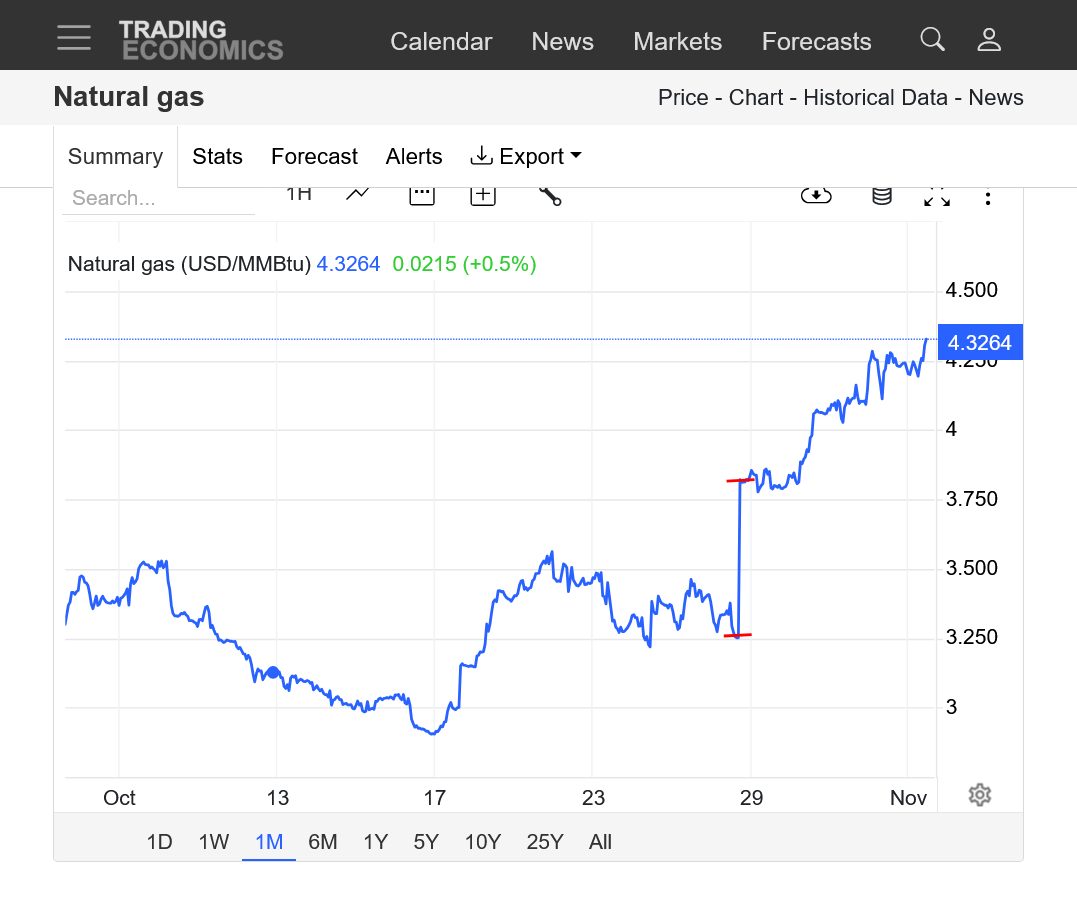Open the Stats tab
Image resolution: width=1077 pixels, height=901 pixels.
(217, 157)
